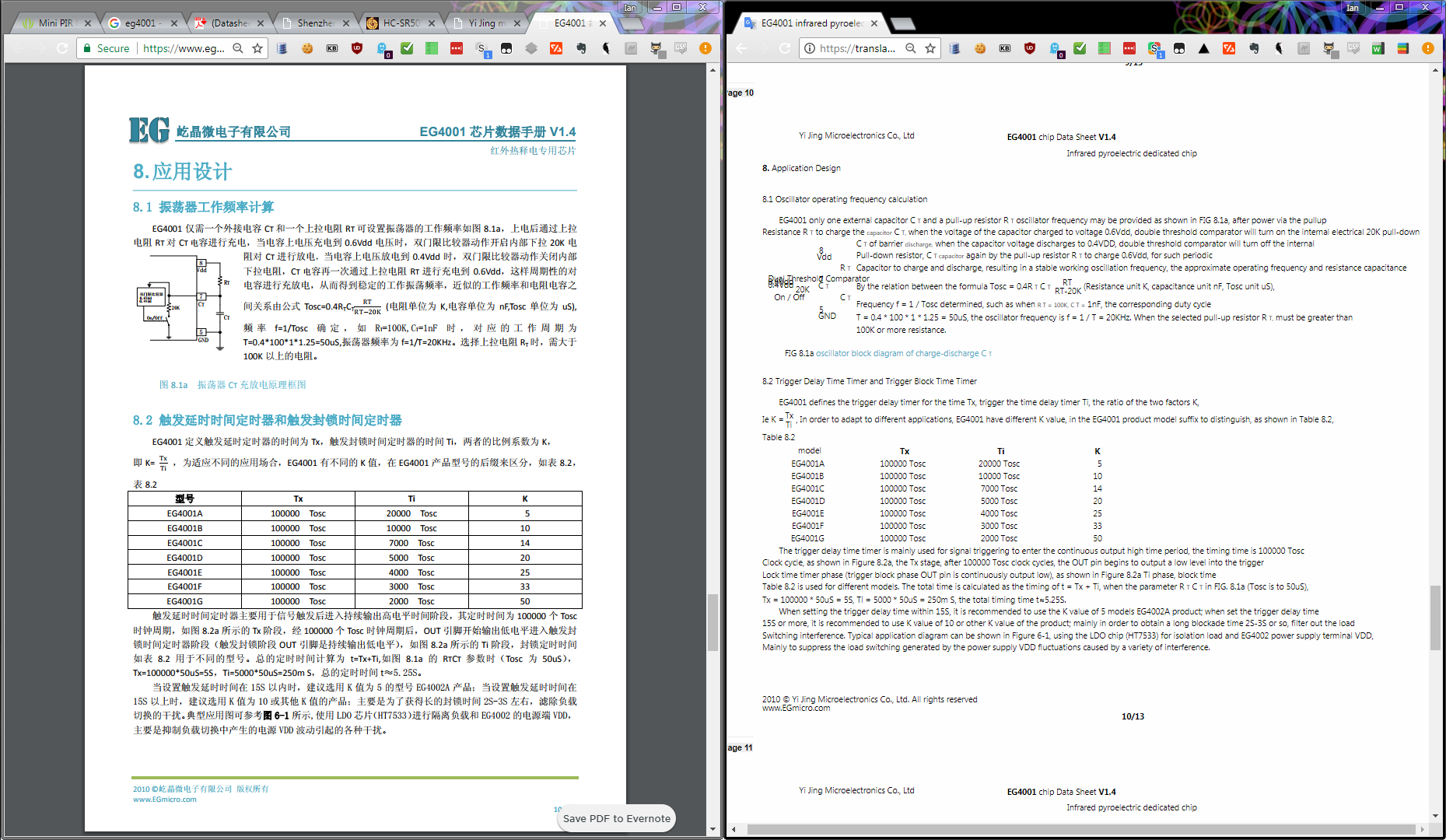Click the green checkmark extension in the PDF window
1446x840 pixels.
(407, 48)
